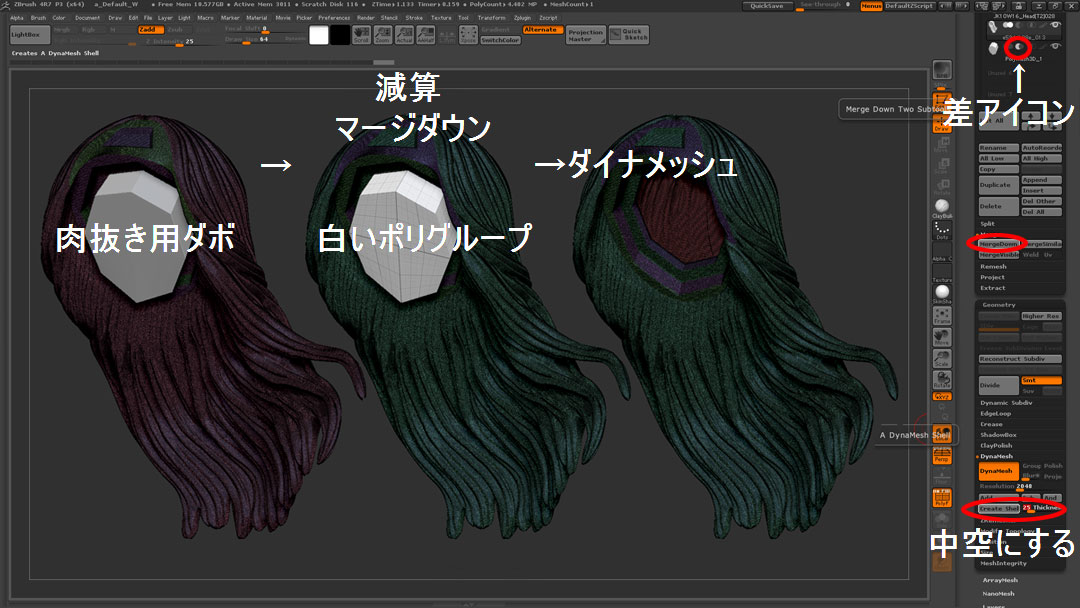This screenshot has width=1080, height=608.
Task: Toggle the Persp perspective icon
Action: click(942, 454)
